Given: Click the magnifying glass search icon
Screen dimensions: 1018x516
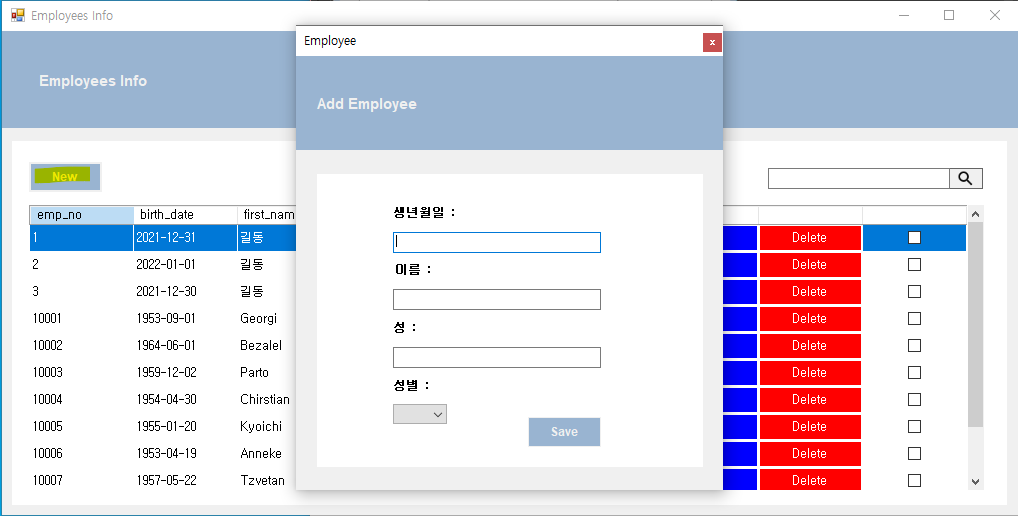Looking at the screenshot, I should 965,178.
